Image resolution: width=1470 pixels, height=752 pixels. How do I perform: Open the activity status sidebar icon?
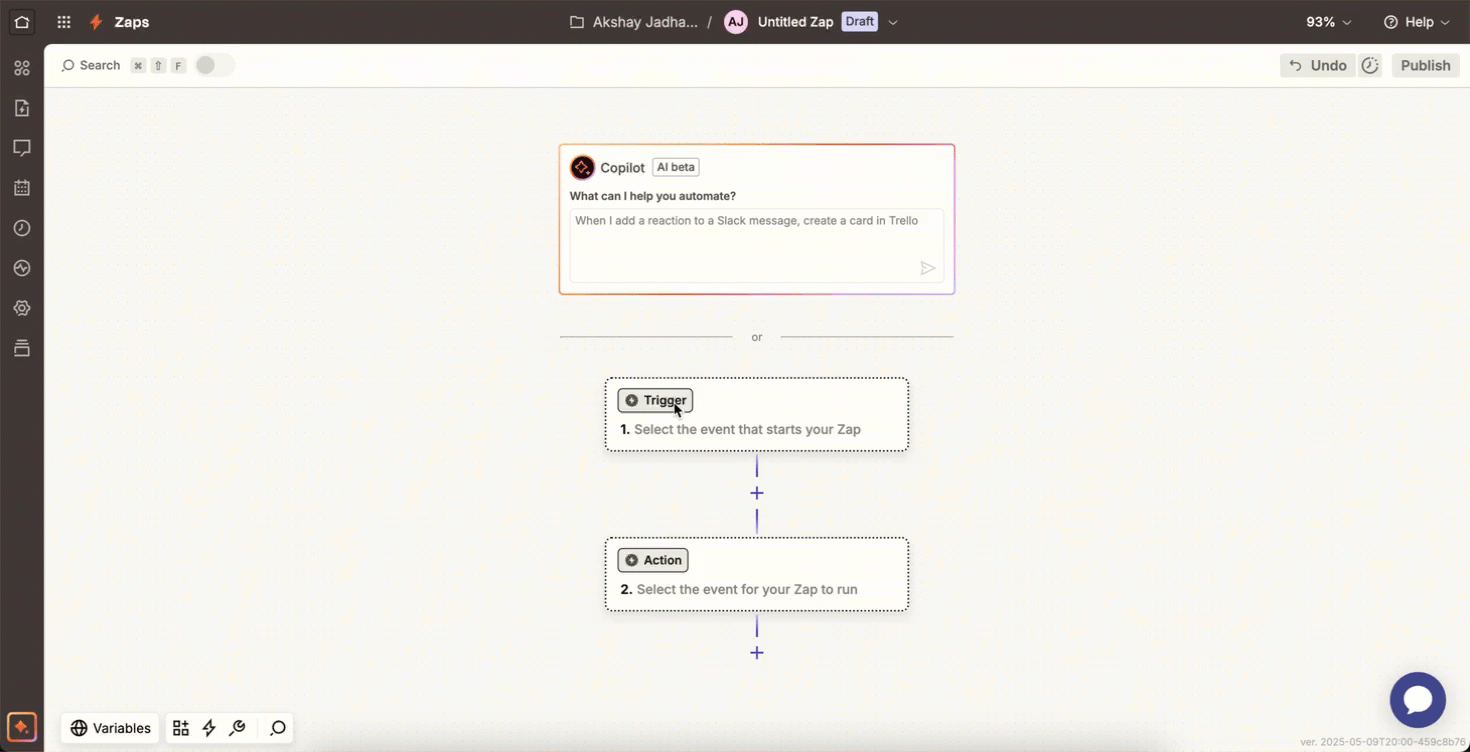(22, 268)
